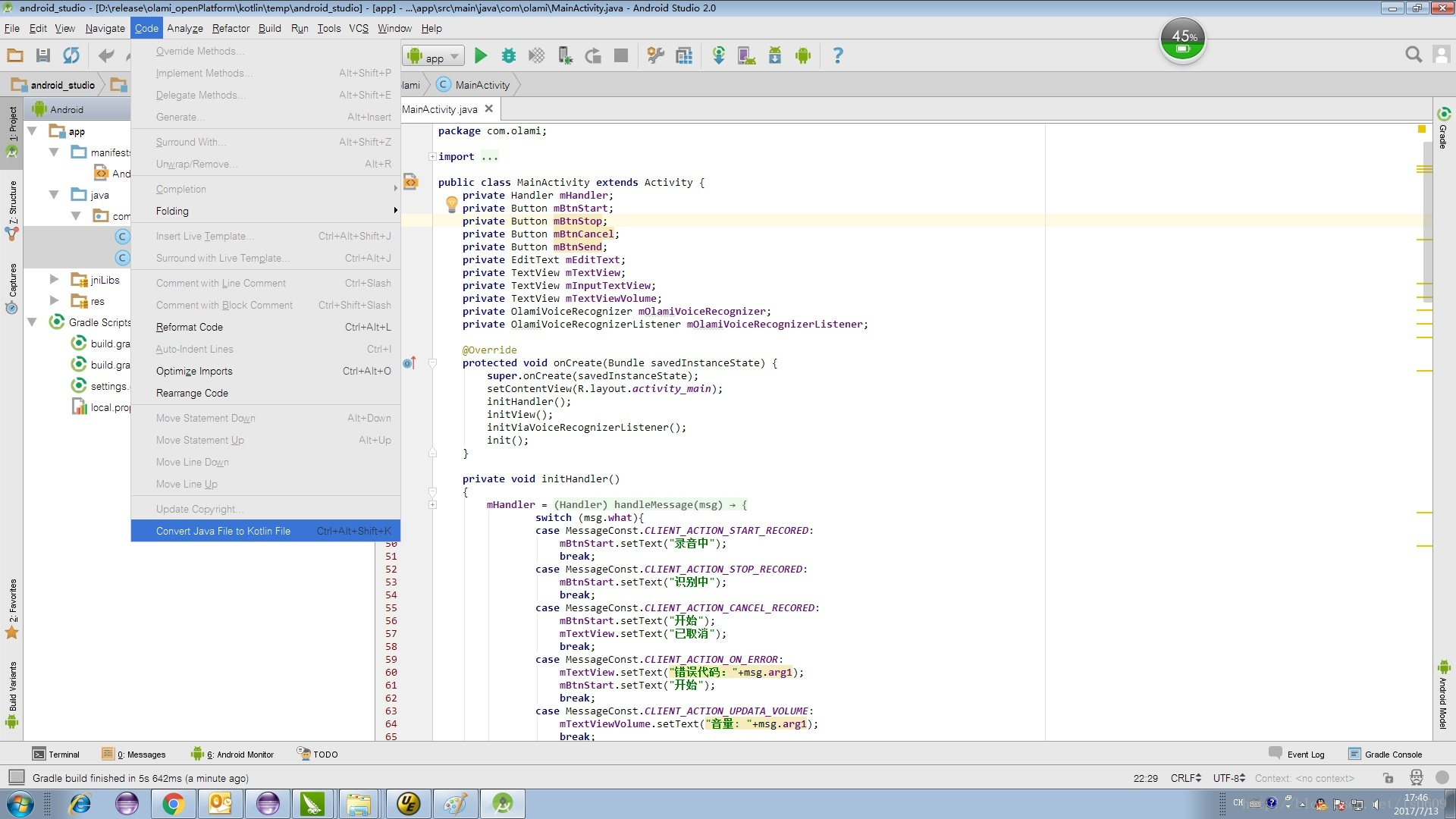Viewport: 1456px width, 819px height.
Task: Toggle the Gradle side panel
Action: coord(1443,127)
